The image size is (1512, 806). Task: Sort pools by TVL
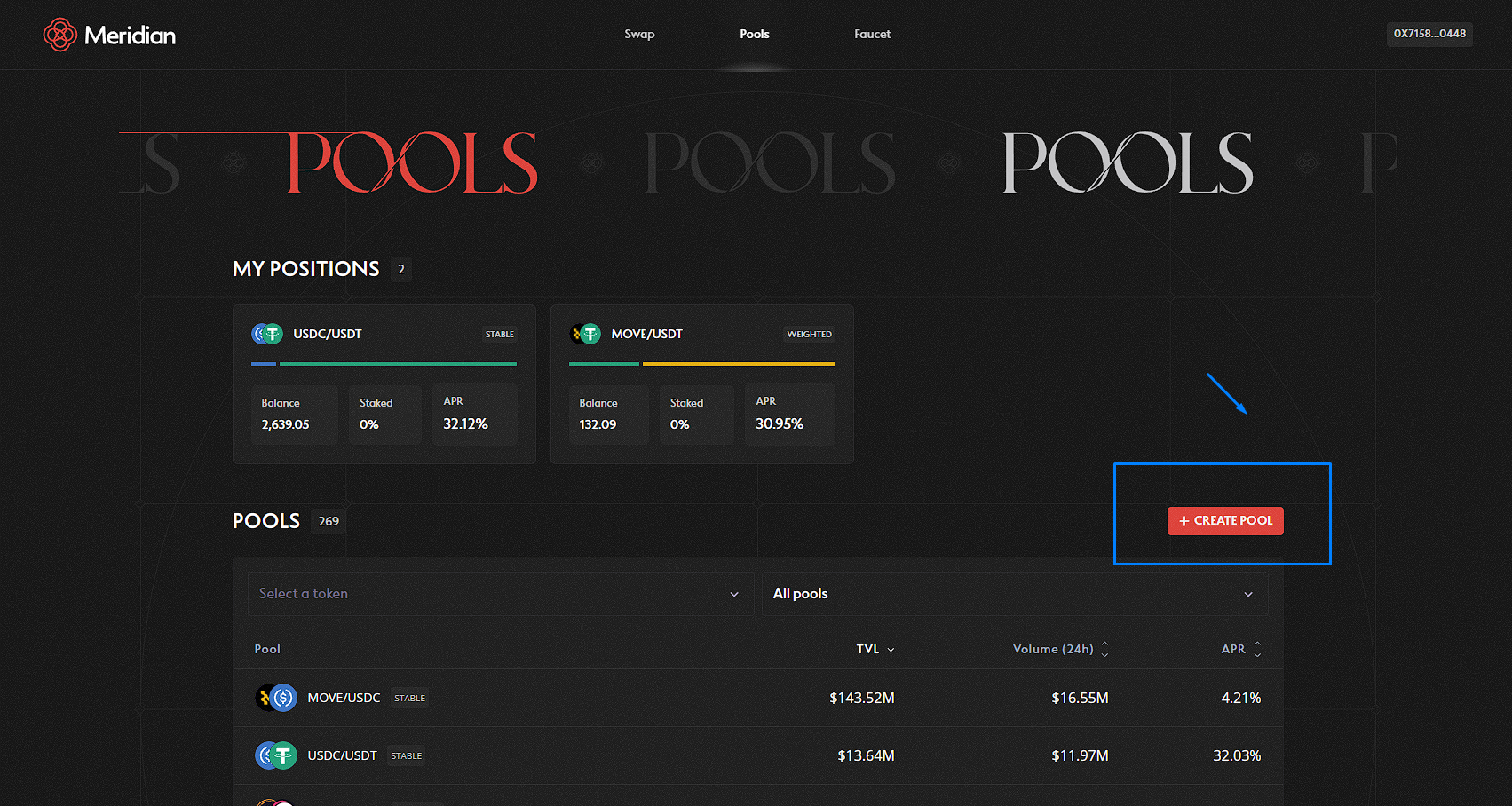coord(875,649)
